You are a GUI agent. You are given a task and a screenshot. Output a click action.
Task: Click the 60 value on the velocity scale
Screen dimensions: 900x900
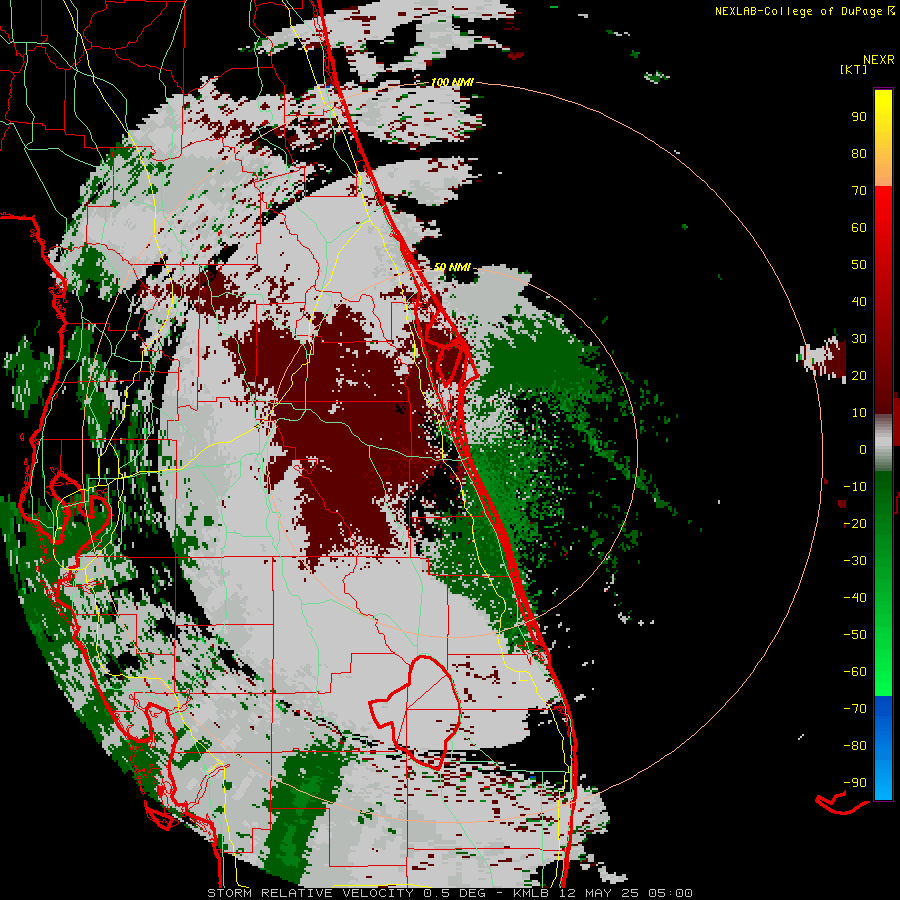click(x=859, y=227)
